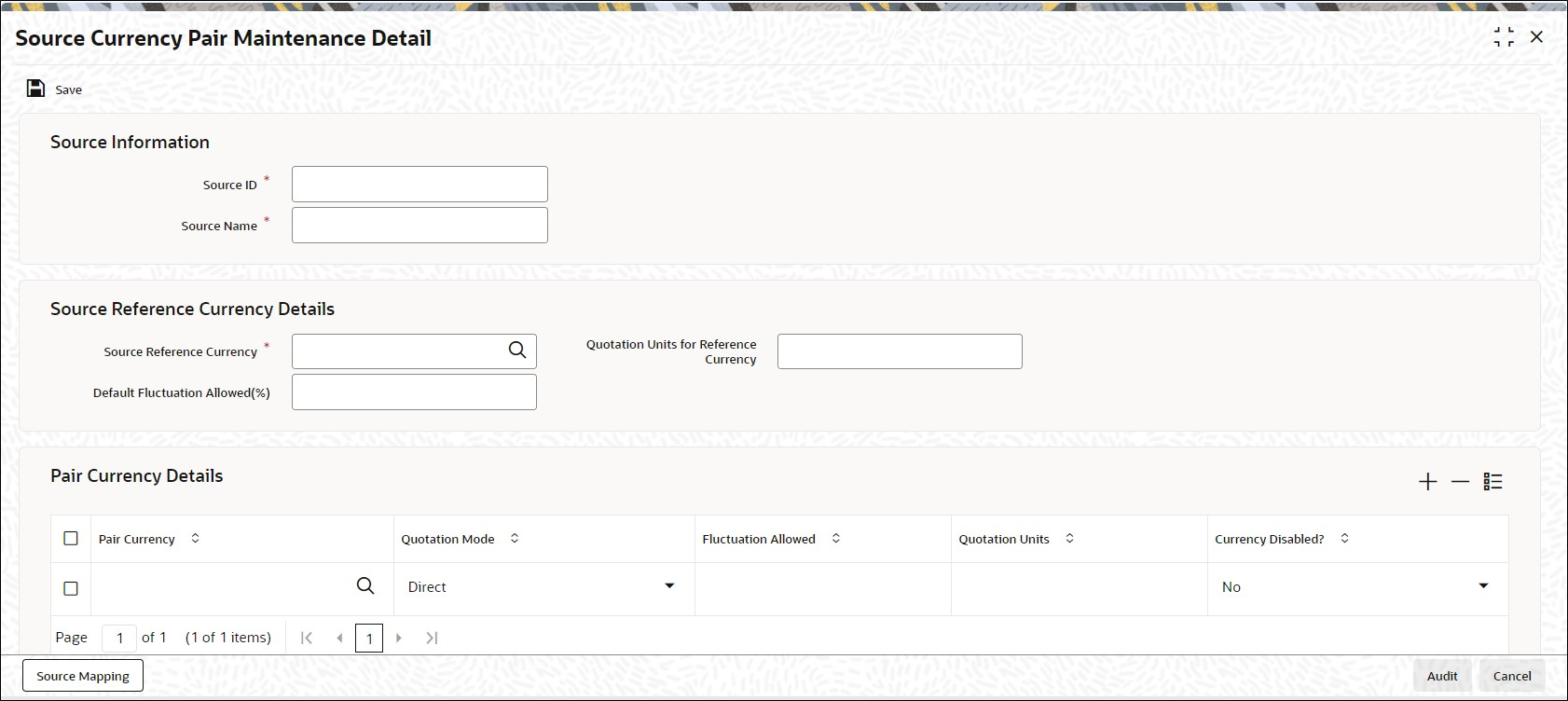Viewport: 1568px width, 701px height.
Task: Tick the checkbox for the first pair currency row
Action: pos(71,588)
